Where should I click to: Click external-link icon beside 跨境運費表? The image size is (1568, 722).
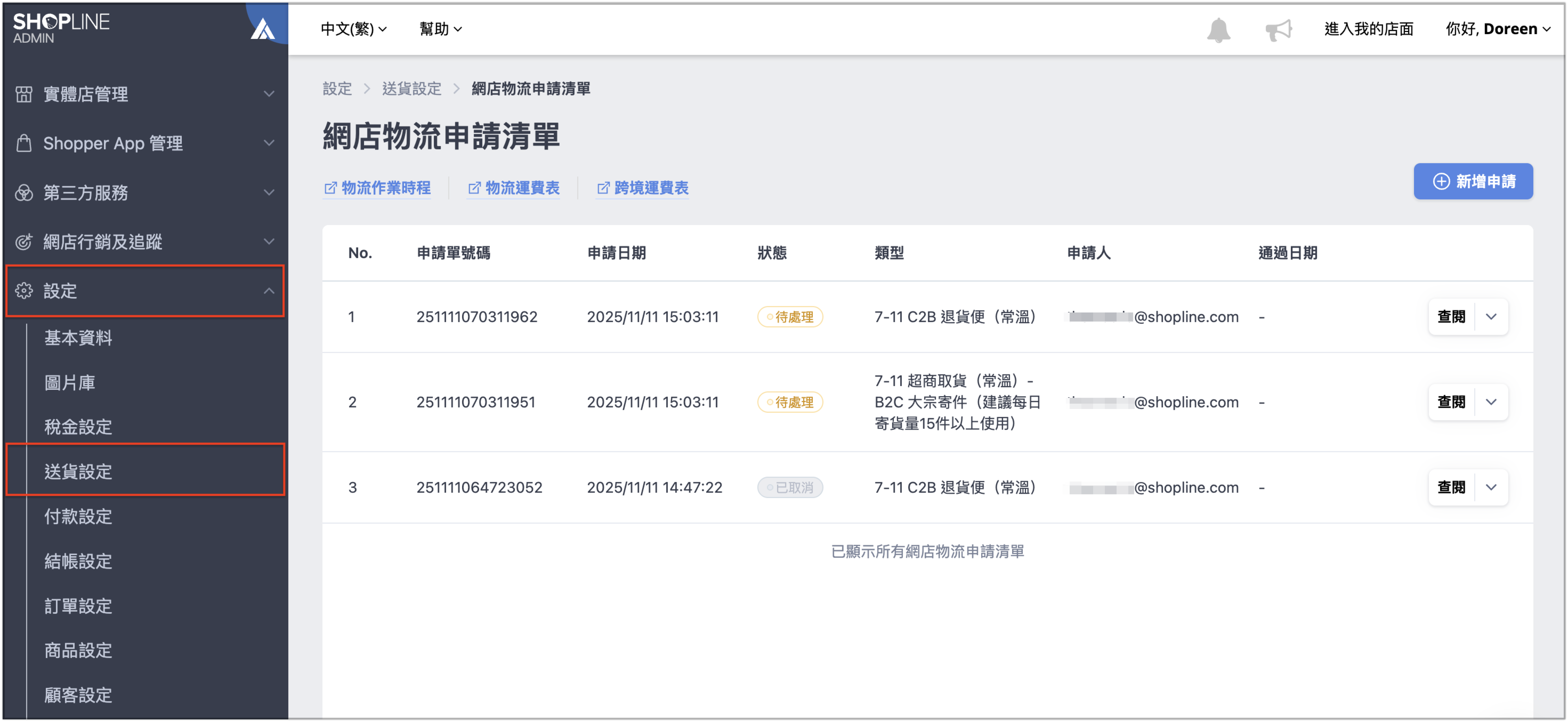tap(603, 188)
